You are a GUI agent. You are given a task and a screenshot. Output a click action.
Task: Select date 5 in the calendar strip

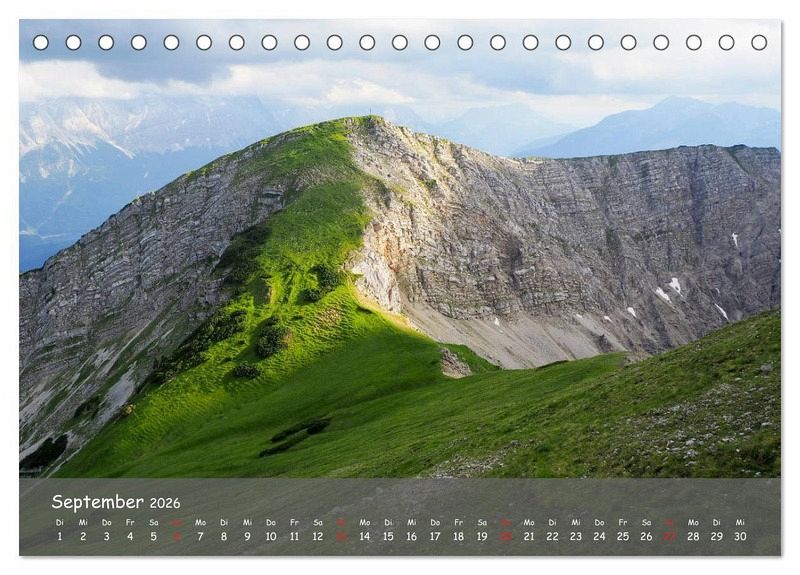(x=153, y=536)
